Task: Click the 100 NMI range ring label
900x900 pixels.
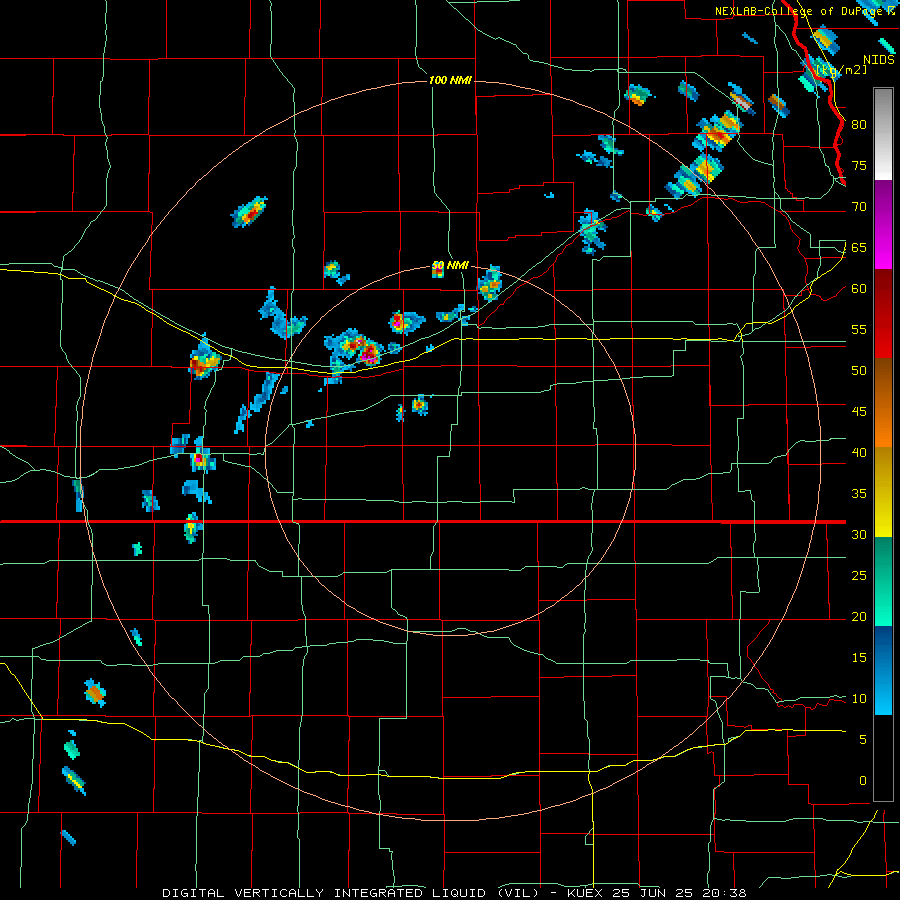Action: coord(450,80)
